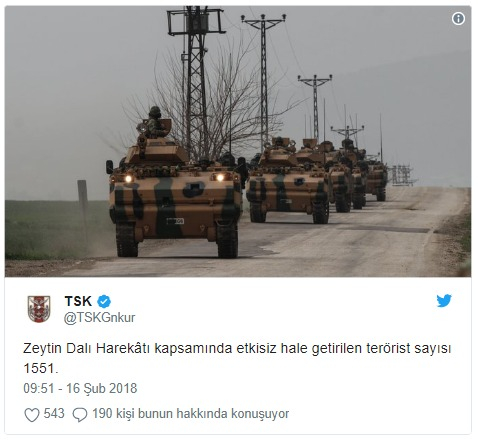Open the 16 Şub 2018 date link
478x441 pixels.
click(x=102, y=388)
